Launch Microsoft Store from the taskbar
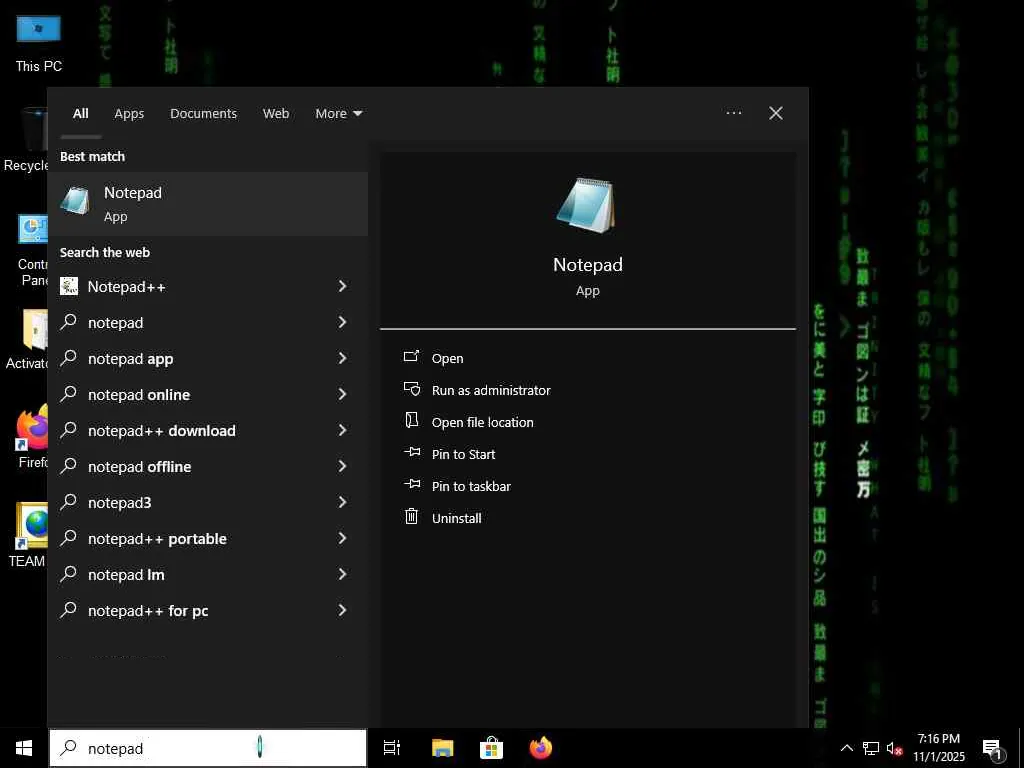1024x768 pixels. [x=491, y=748]
